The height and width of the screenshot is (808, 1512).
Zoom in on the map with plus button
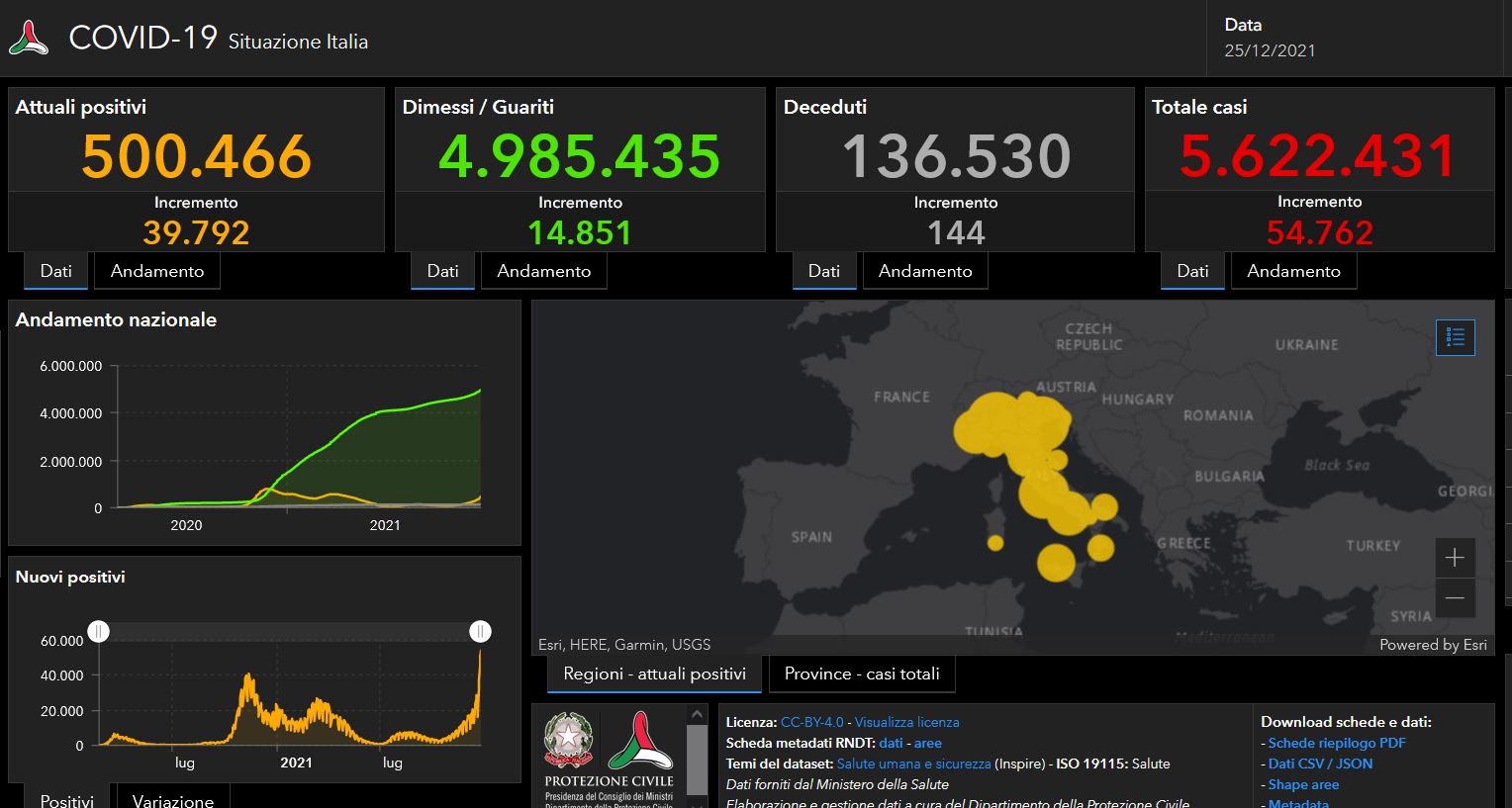tap(1455, 558)
